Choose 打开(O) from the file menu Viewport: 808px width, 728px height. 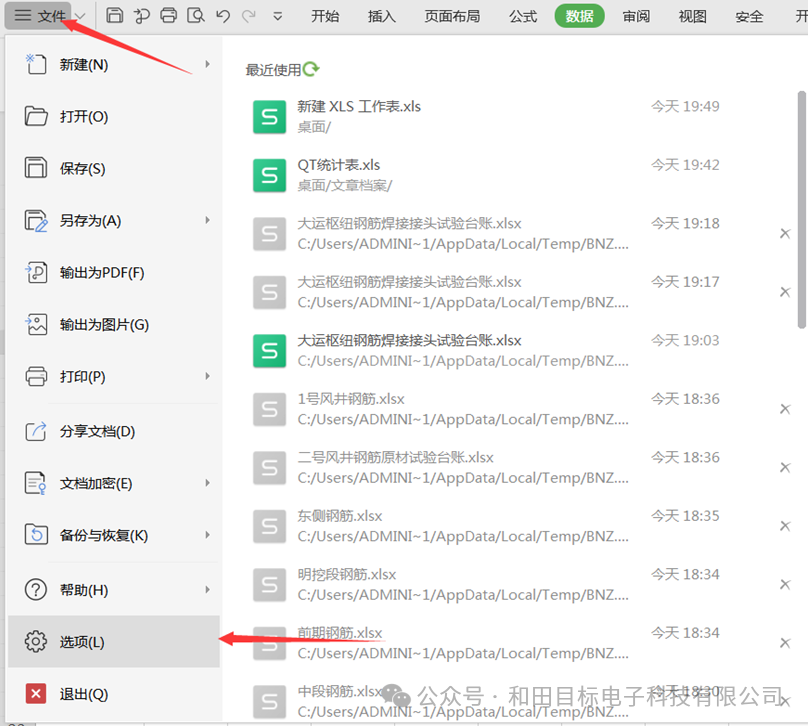(x=113, y=117)
